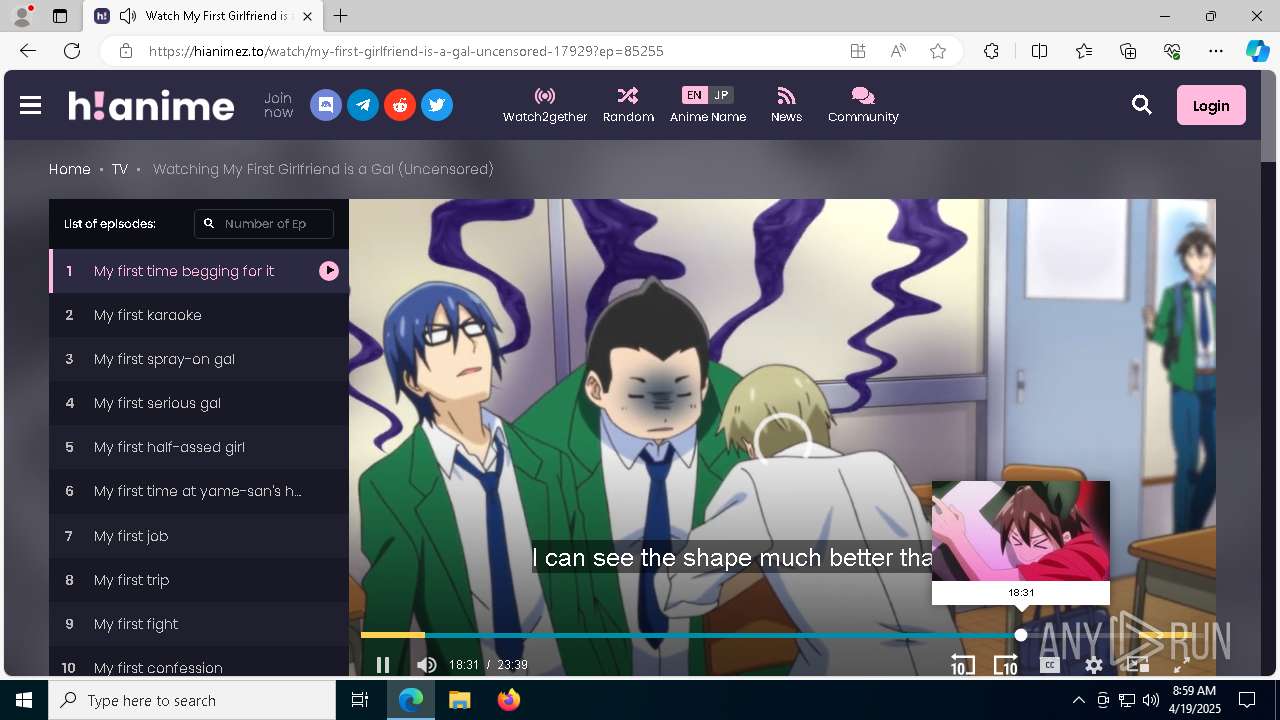Open browser Collections
Screen dimensions: 1280x720
tap(1128, 51)
